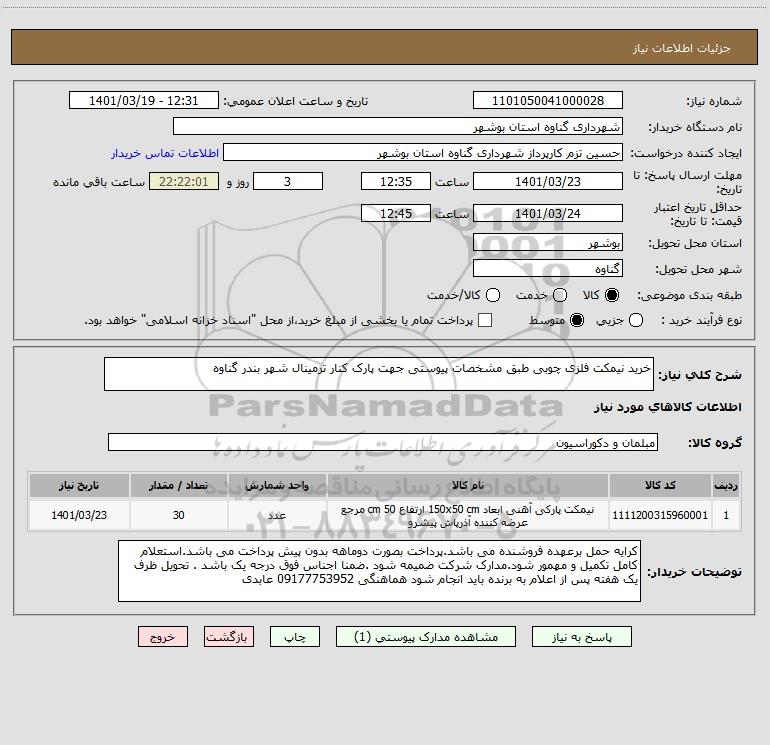Viewport: 770px width, 745px height.
Task: Click the unit cell عدد
Action: [277, 515]
